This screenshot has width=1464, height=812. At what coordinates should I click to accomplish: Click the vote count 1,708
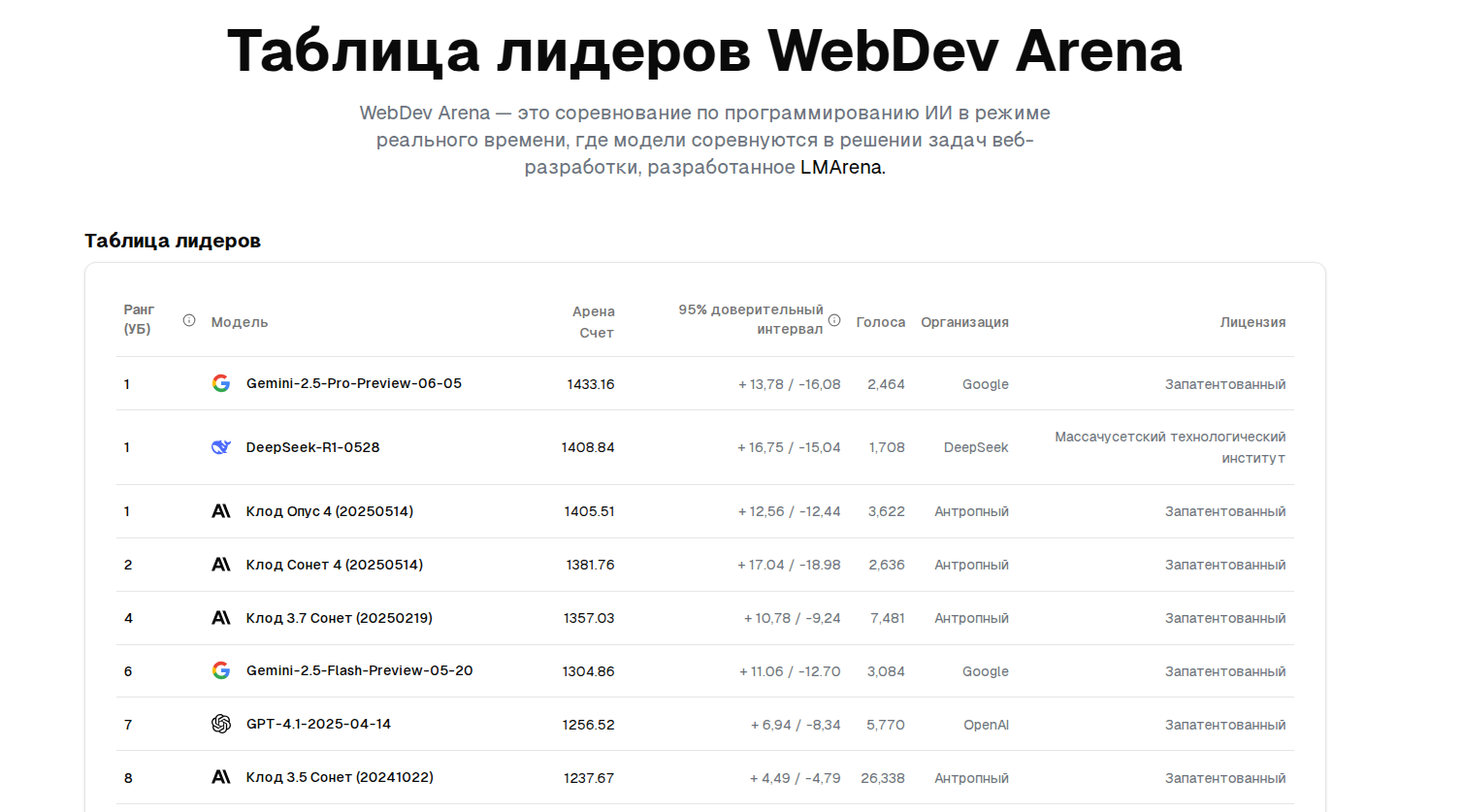[x=887, y=447]
